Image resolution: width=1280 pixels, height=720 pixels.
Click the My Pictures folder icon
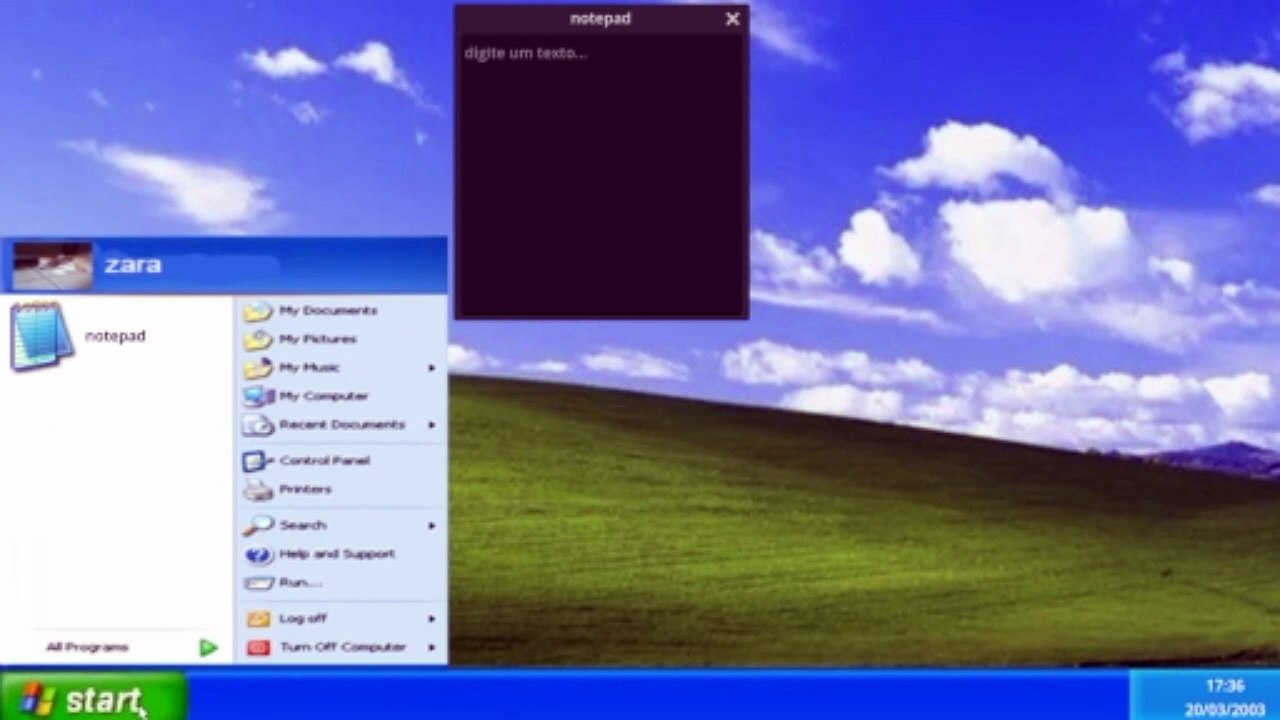click(258, 339)
